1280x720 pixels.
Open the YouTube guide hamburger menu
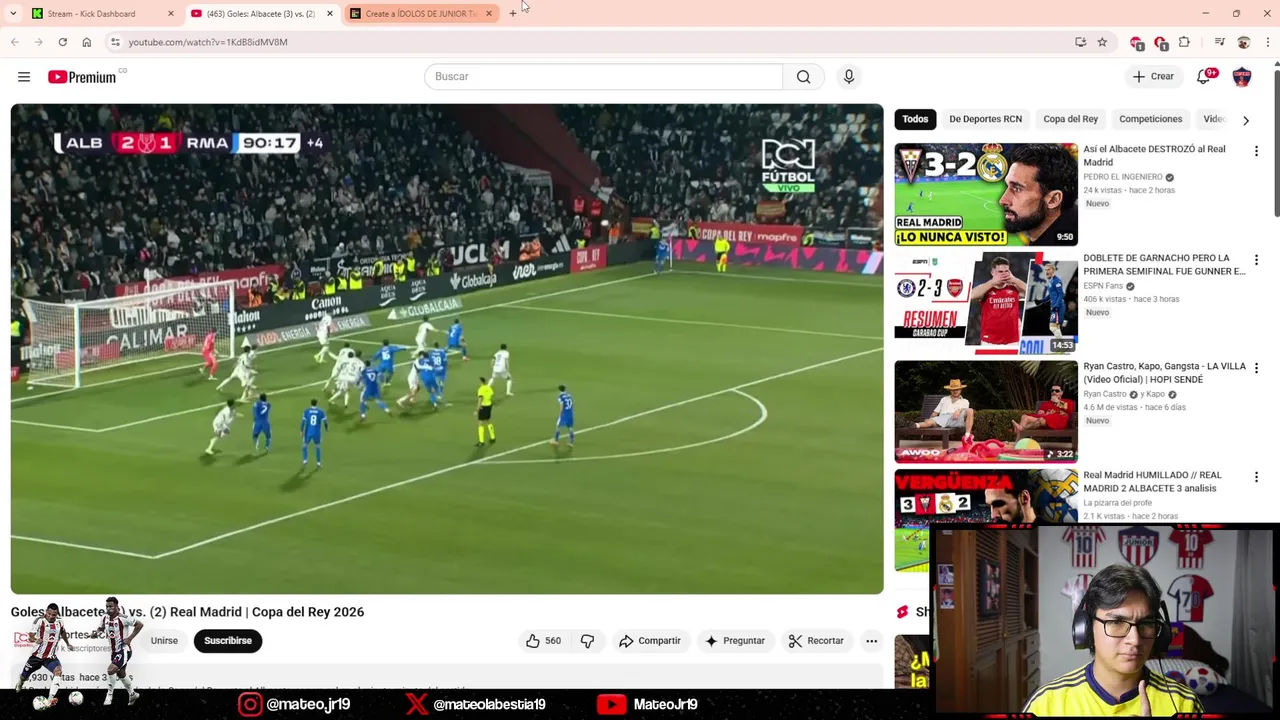pyautogui.click(x=24, y=77)
